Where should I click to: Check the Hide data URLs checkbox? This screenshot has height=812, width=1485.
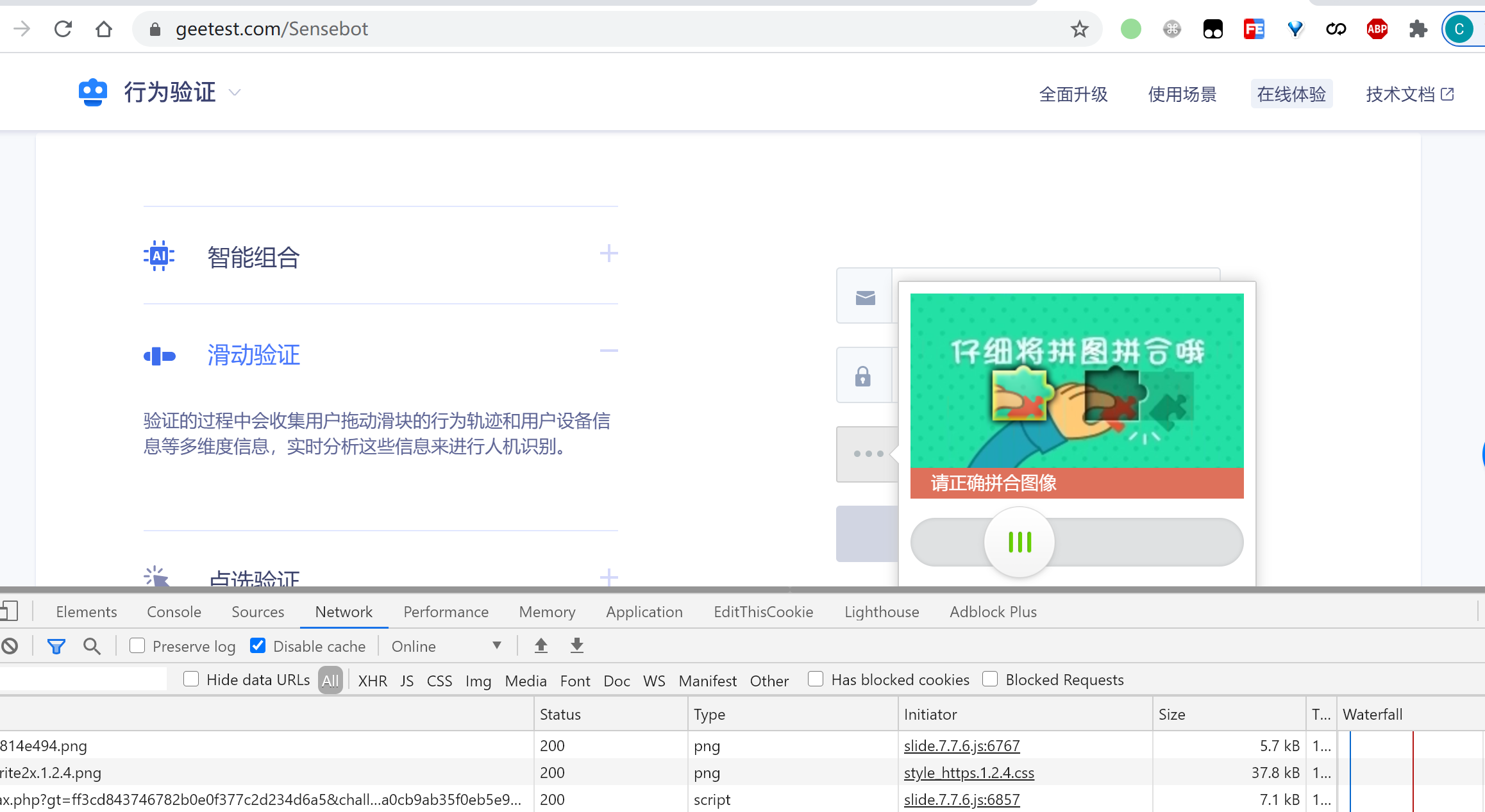191,679
